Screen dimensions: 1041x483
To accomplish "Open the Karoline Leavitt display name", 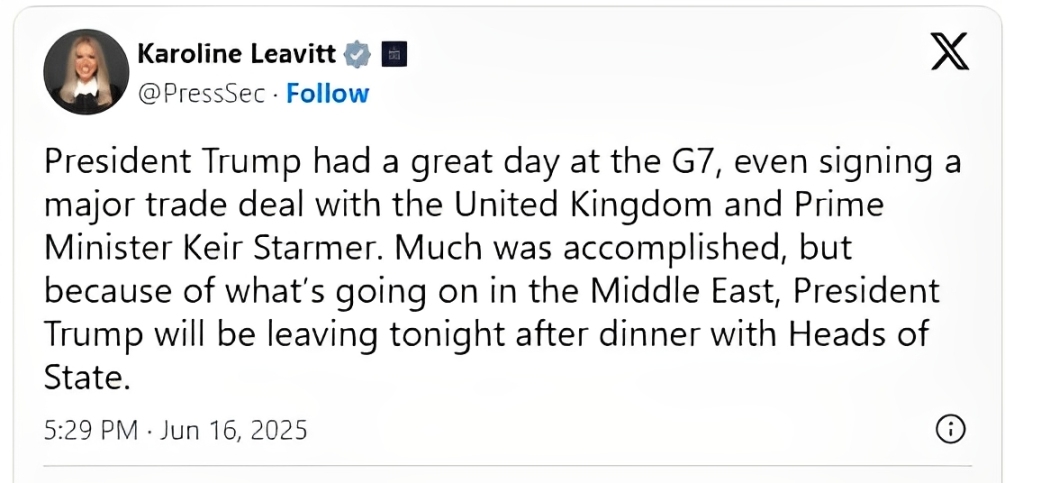I will click(237, 54).
